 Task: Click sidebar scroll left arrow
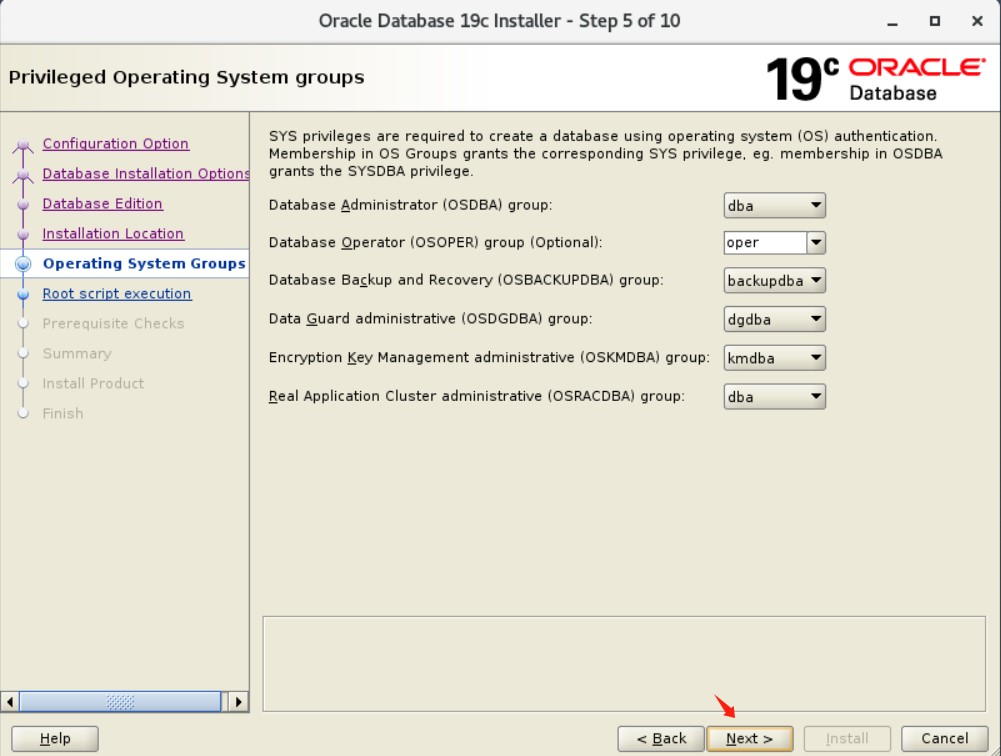tap(10, 702)
